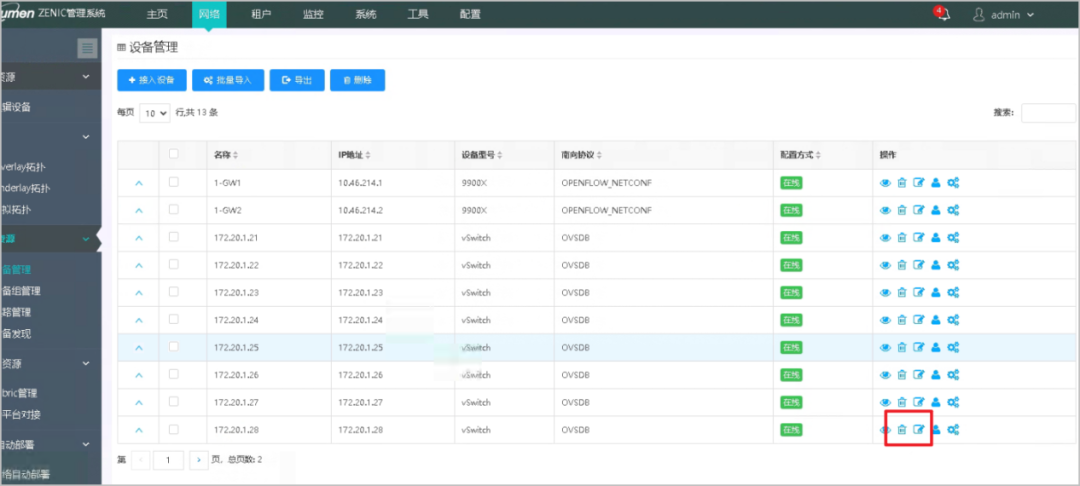Gears icon for 172.20.1.24 row
This screenshot has height=486, width=1080.
pos(953,320)
